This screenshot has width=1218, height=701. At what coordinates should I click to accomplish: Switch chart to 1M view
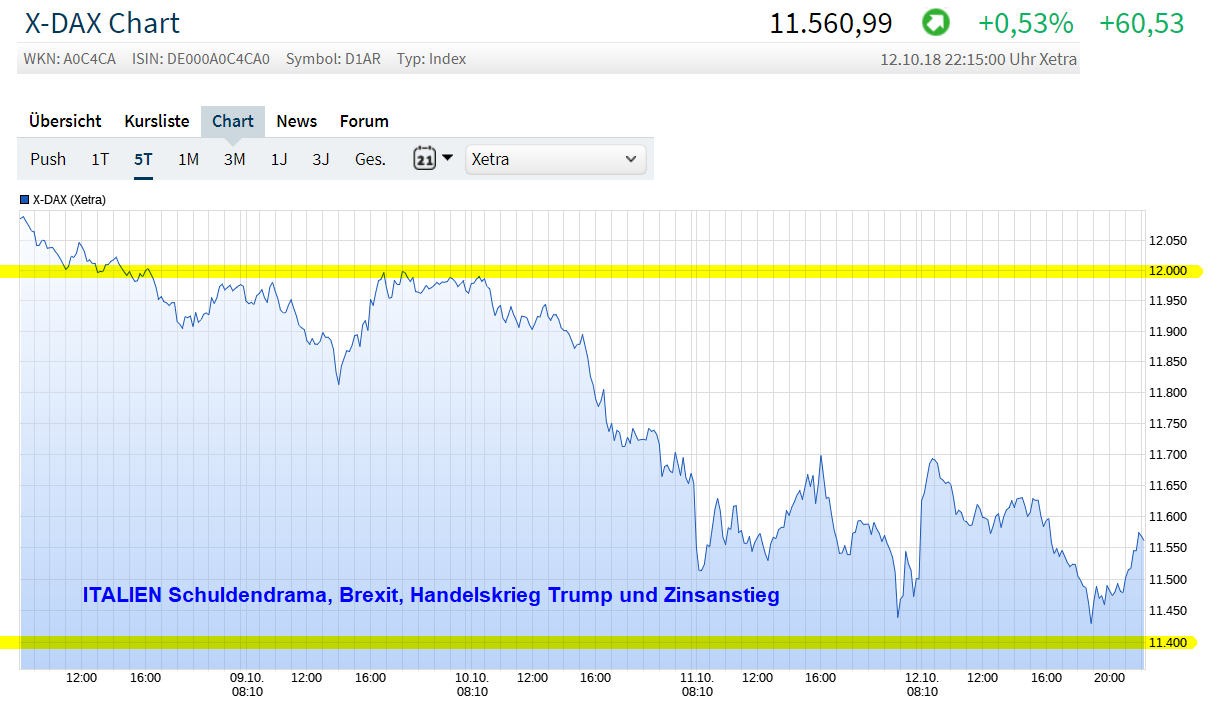point(188,158)
